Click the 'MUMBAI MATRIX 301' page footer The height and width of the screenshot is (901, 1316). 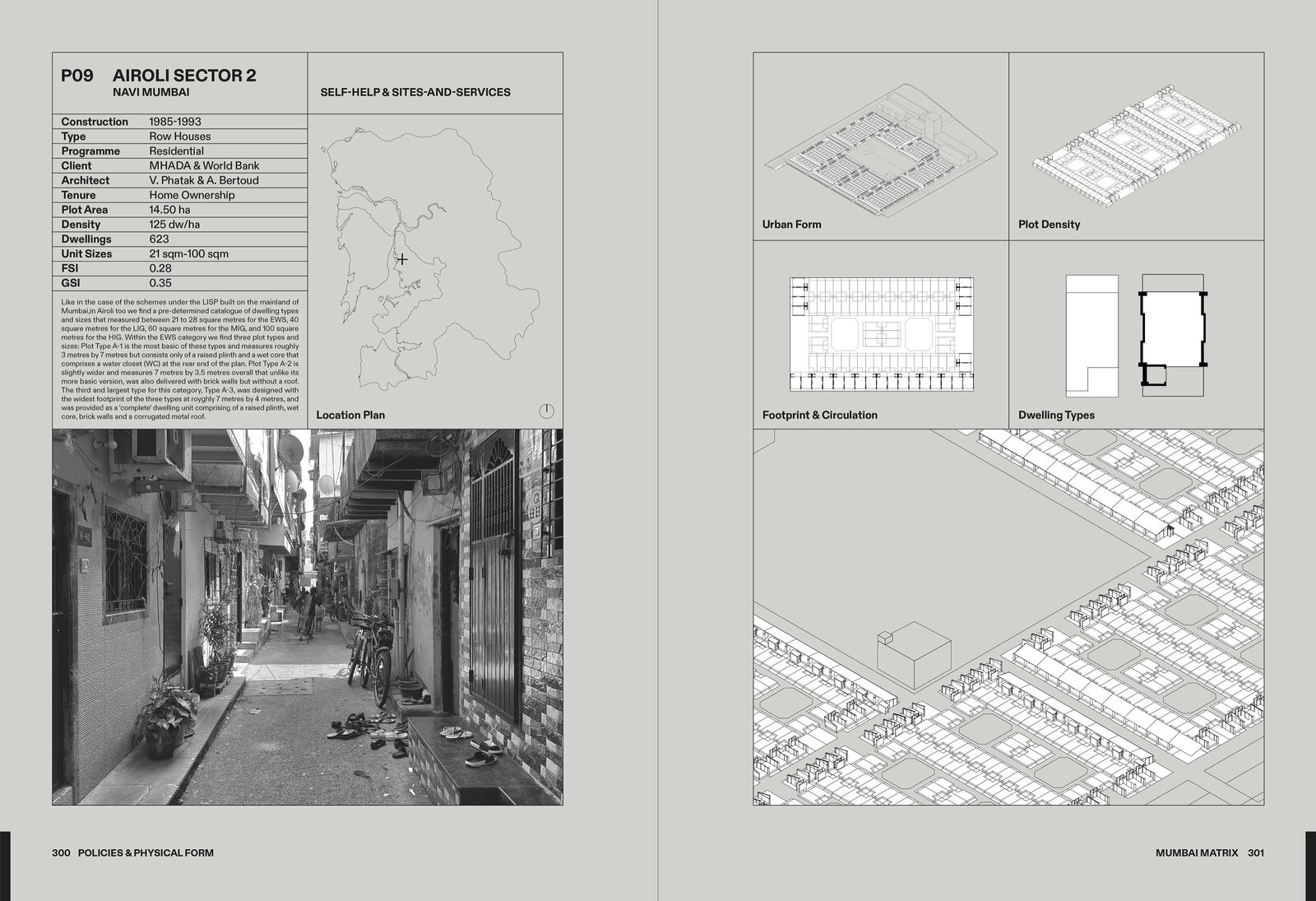(1209, 852)
